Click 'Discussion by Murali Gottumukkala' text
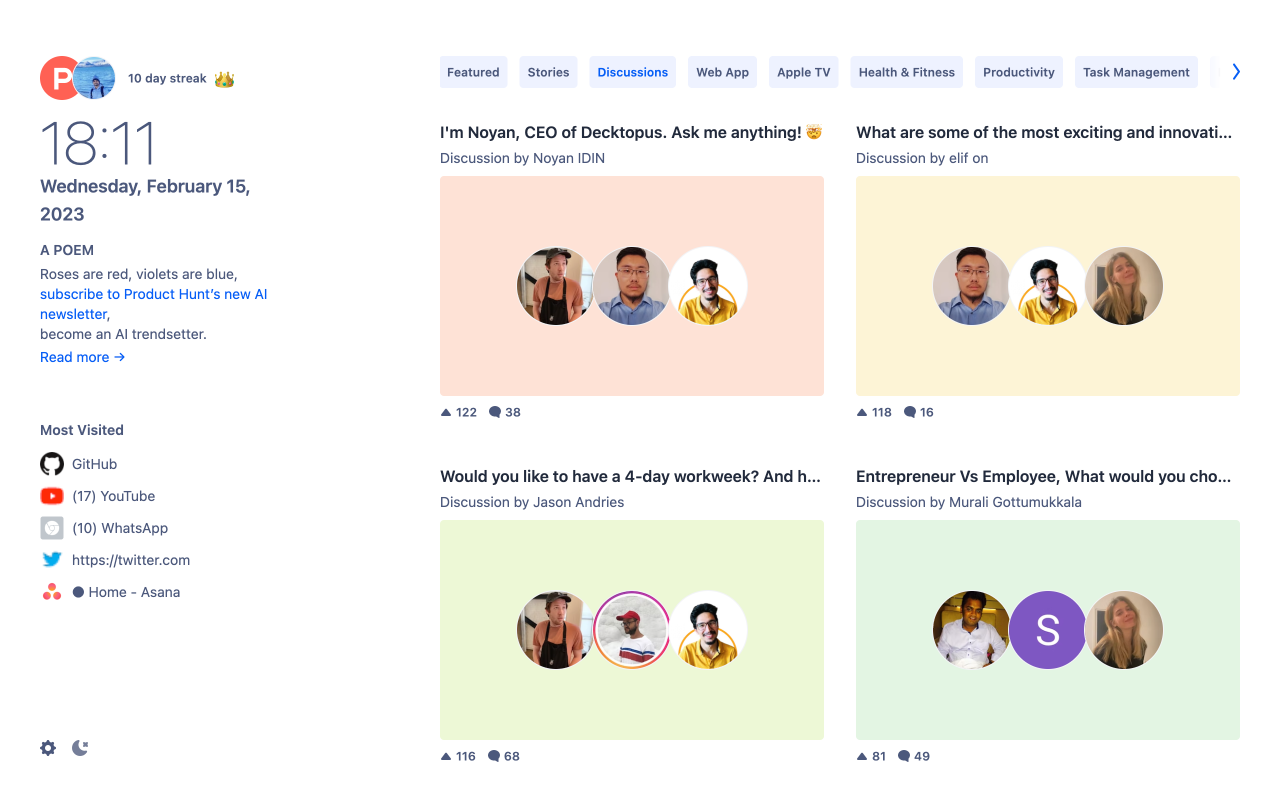1280x800 pixels. 969,502
